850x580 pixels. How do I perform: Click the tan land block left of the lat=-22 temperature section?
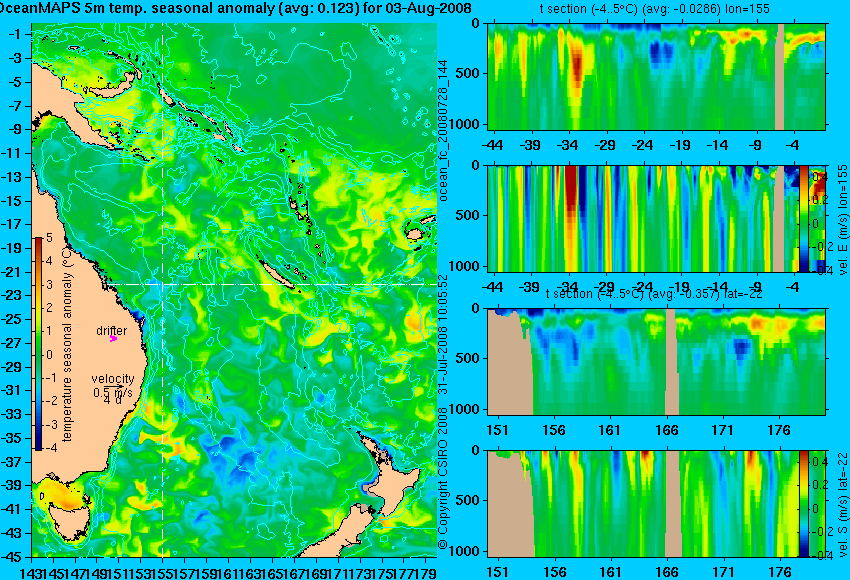pyautogui.click(x=508, y=362)
